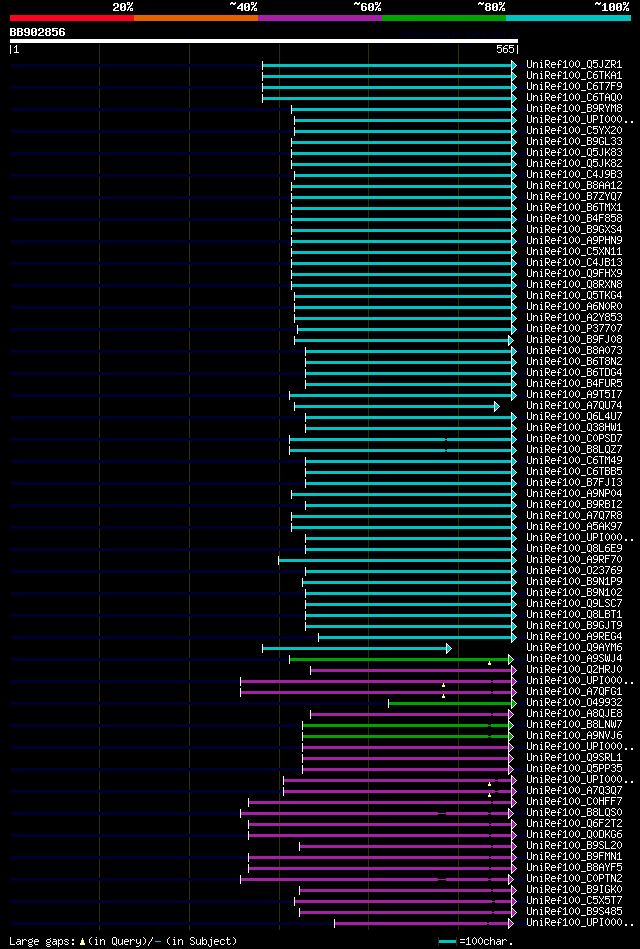Open hit UniRef100_B9RYM8
The width and height of the screenshot is (640, 949).
[x=575, y=108]
